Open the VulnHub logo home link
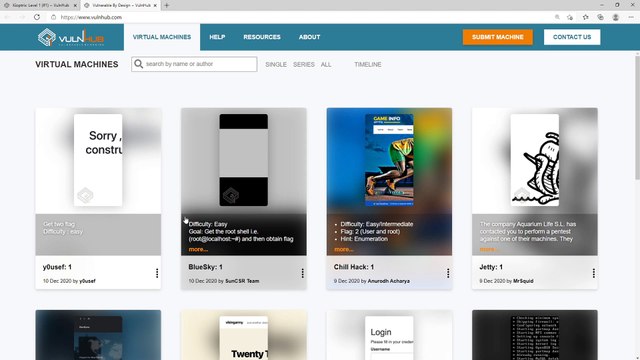The width and height of the screenshot is (640, 360). (x=71, y=37)
